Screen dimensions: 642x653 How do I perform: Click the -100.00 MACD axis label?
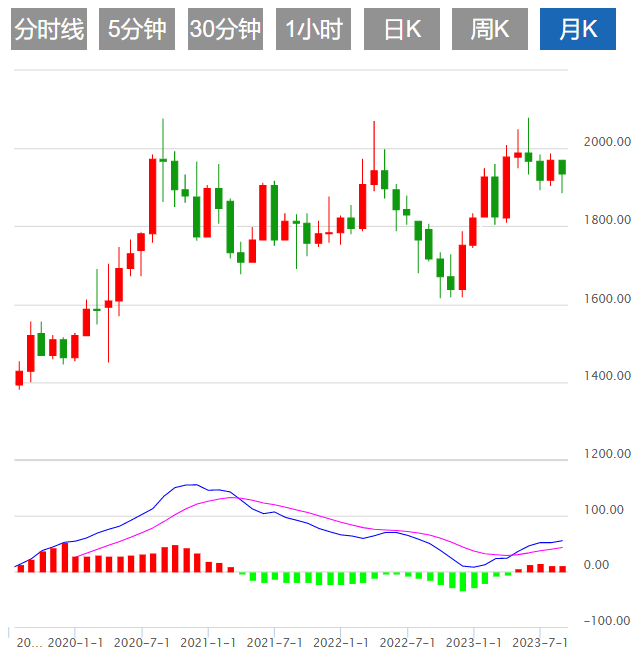coord(607,620)
